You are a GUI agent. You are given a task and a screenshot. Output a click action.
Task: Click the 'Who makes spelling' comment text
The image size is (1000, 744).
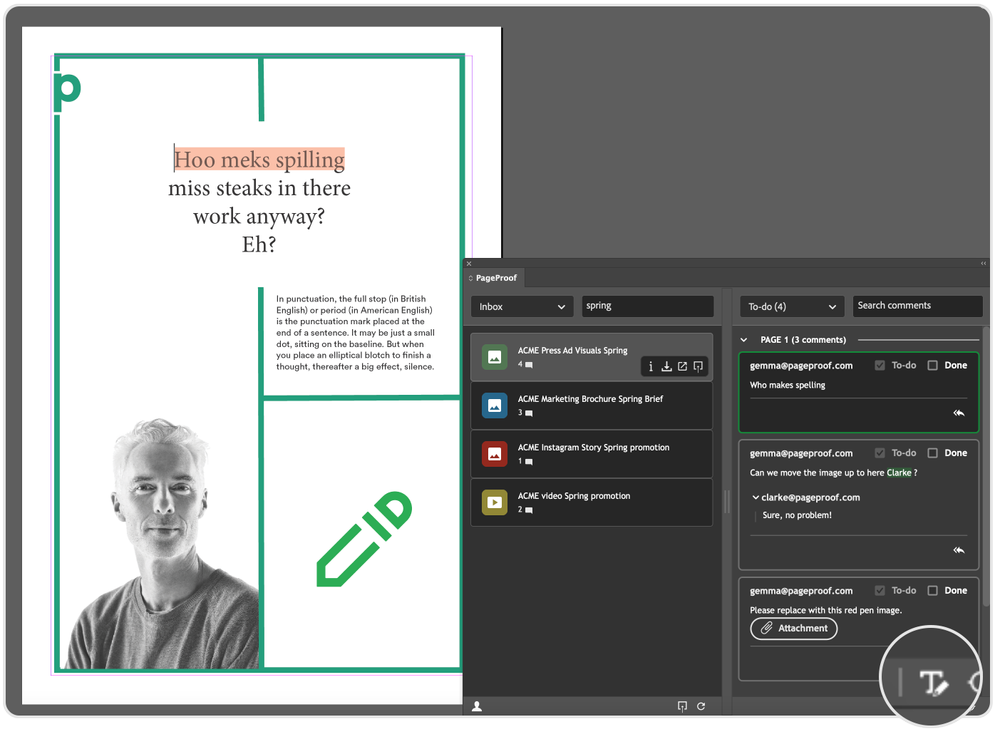coord(788,385)
